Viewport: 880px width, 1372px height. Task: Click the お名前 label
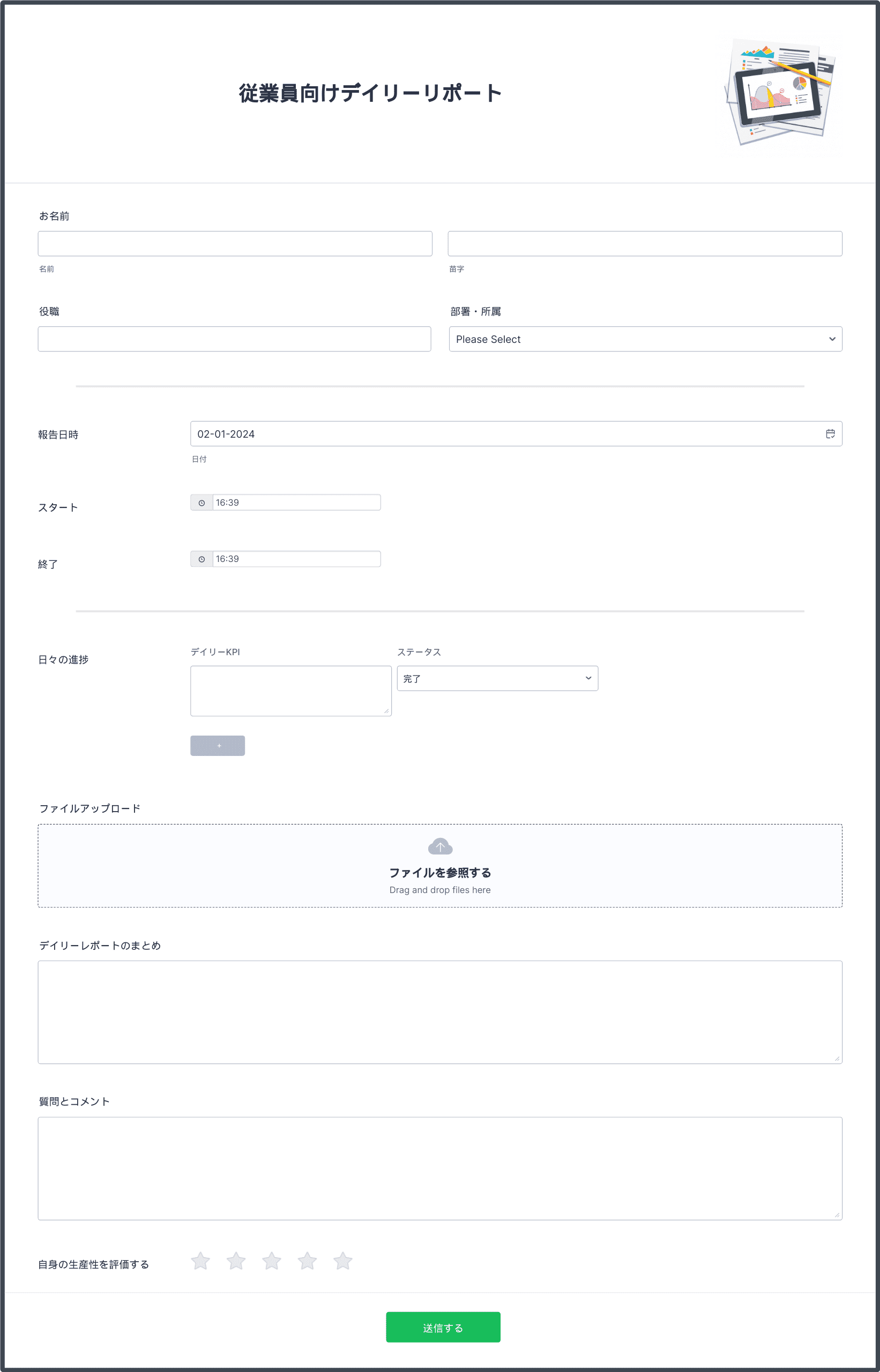[x=54, y=216]
